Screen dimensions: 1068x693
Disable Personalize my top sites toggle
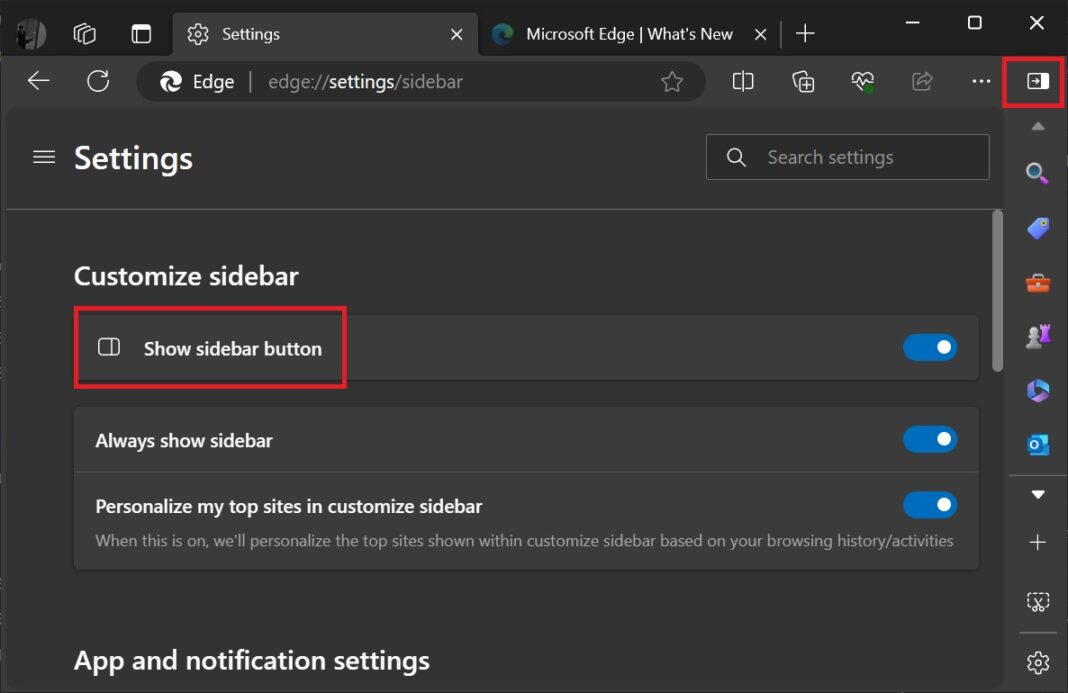click(x=930, y=505)
